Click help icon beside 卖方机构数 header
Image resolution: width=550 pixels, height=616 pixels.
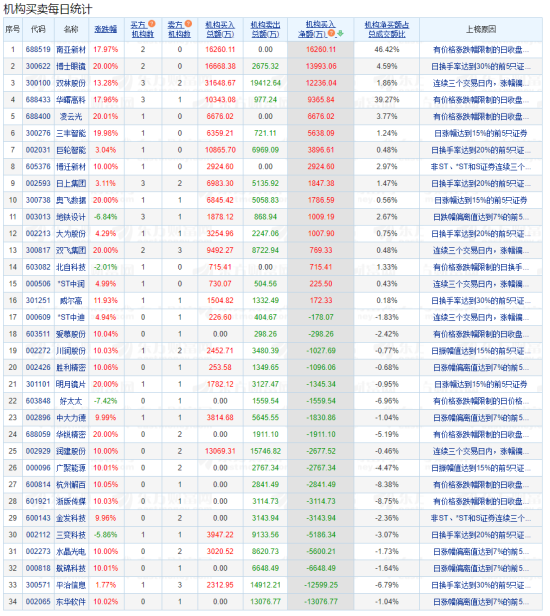click(x=188, y=24)
